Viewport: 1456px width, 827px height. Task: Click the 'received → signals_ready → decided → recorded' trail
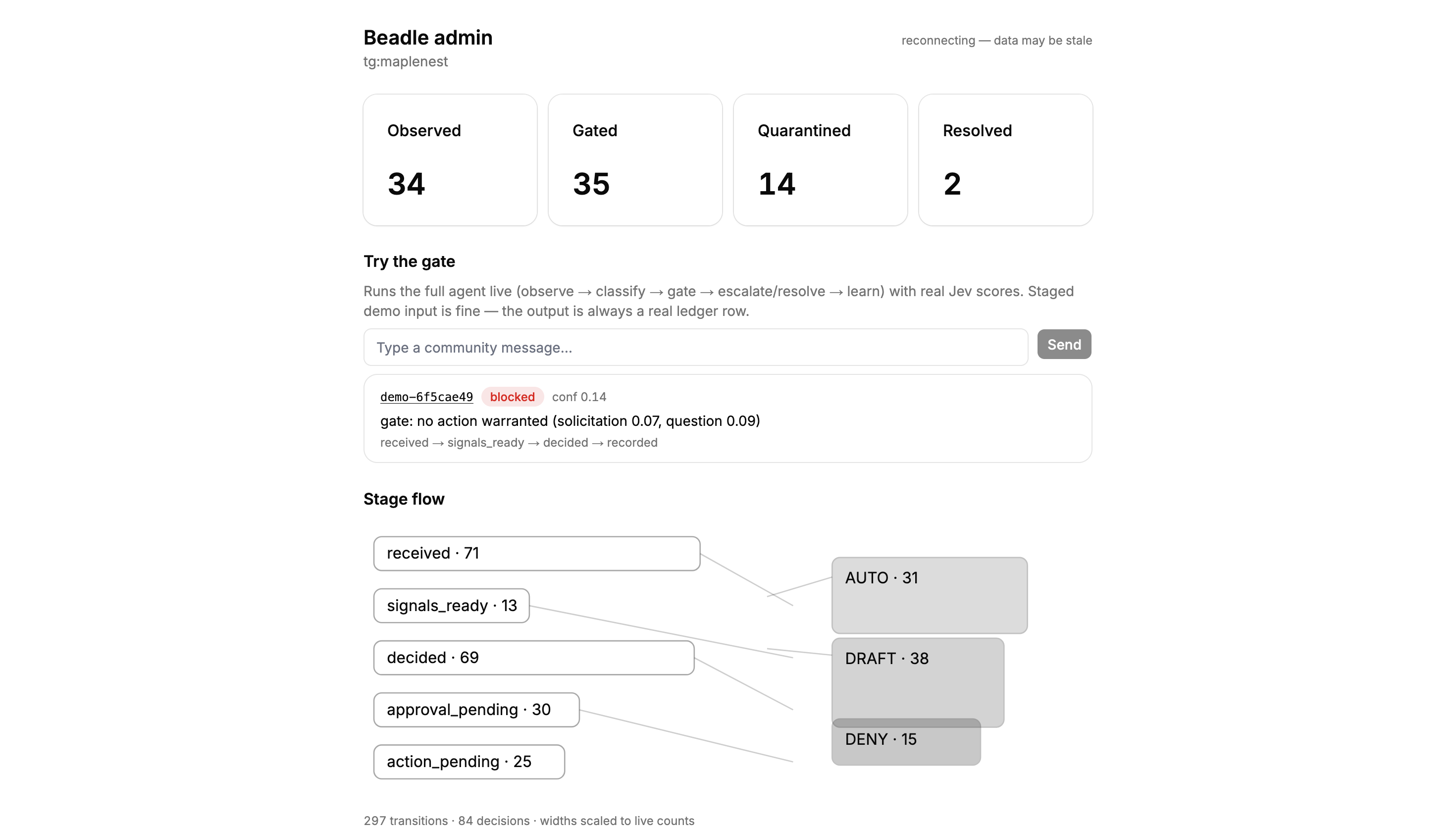click(x=519, y=442)
